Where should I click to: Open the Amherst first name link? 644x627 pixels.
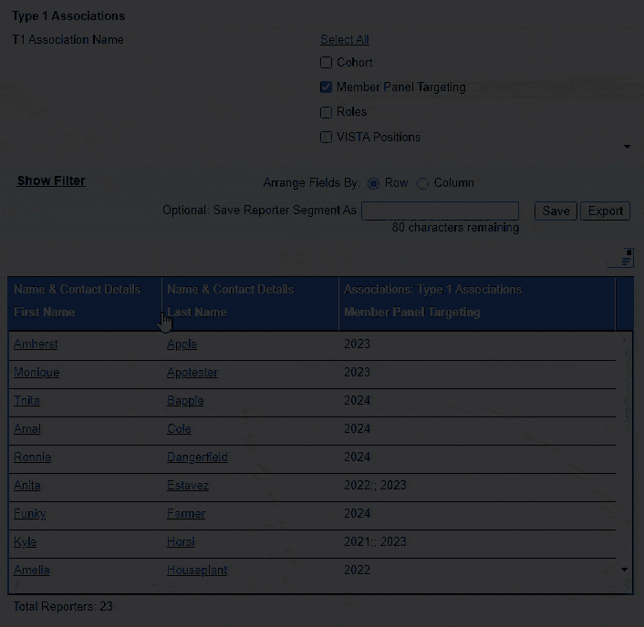point(36,344)
